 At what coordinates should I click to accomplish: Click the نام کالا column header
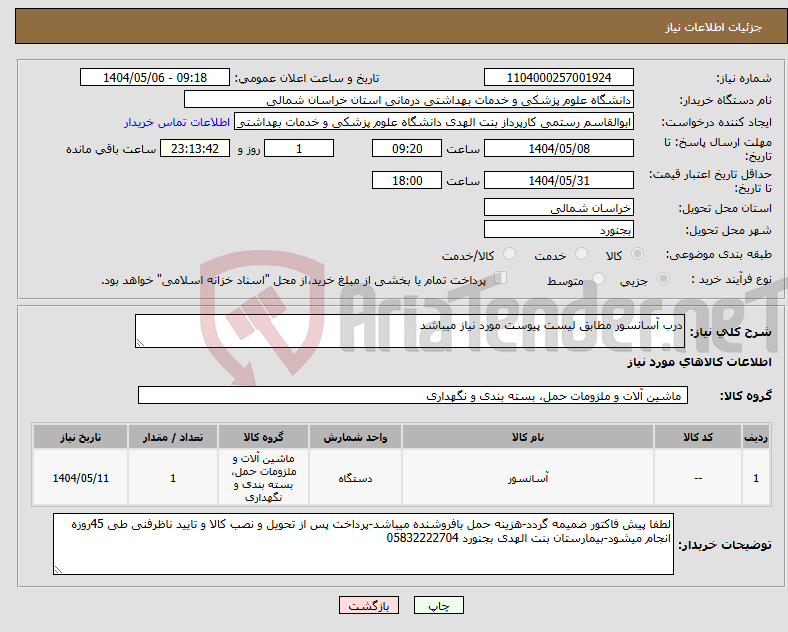528,437
